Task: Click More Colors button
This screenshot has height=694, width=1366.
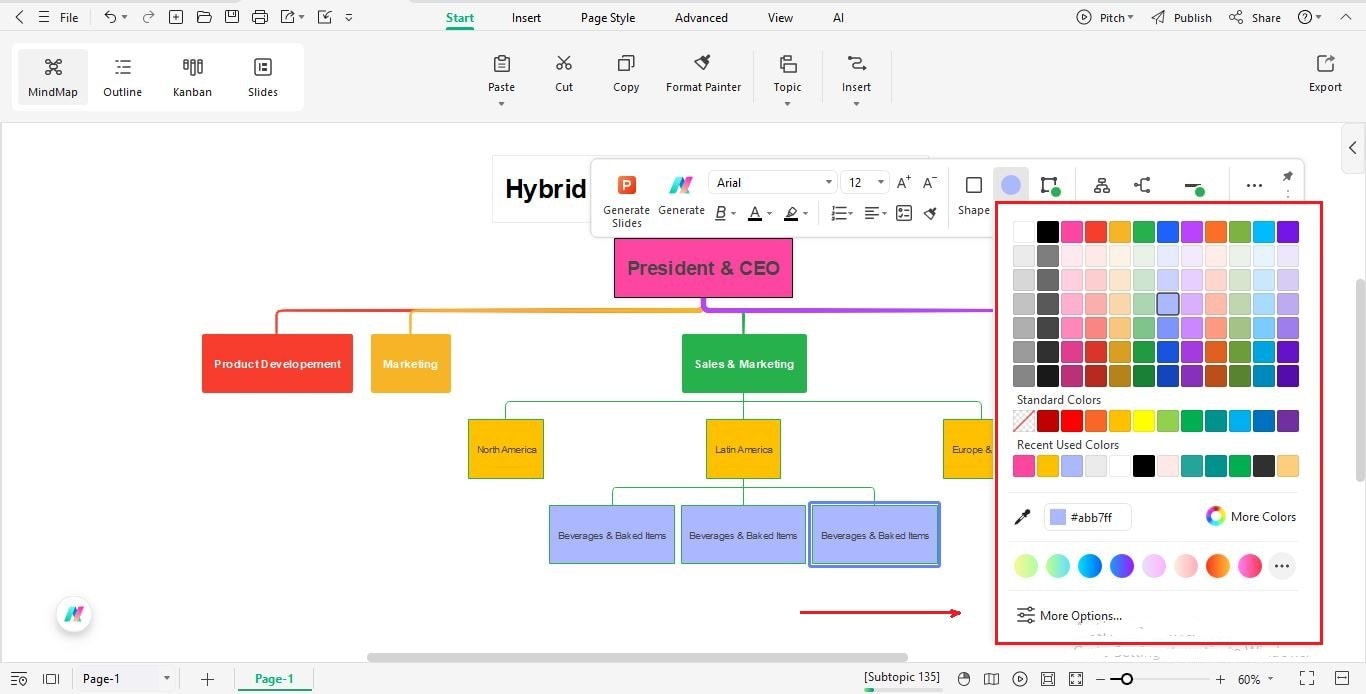Action: coord(1251,516)
